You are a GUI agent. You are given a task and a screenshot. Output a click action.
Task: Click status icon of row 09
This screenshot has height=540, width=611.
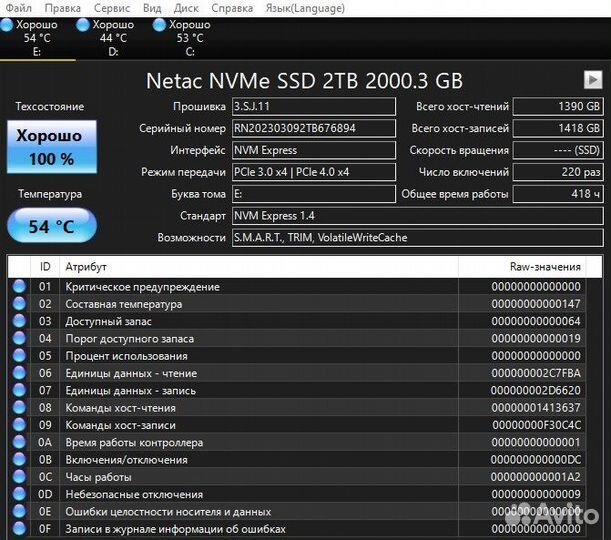click(x=19, y=425)
